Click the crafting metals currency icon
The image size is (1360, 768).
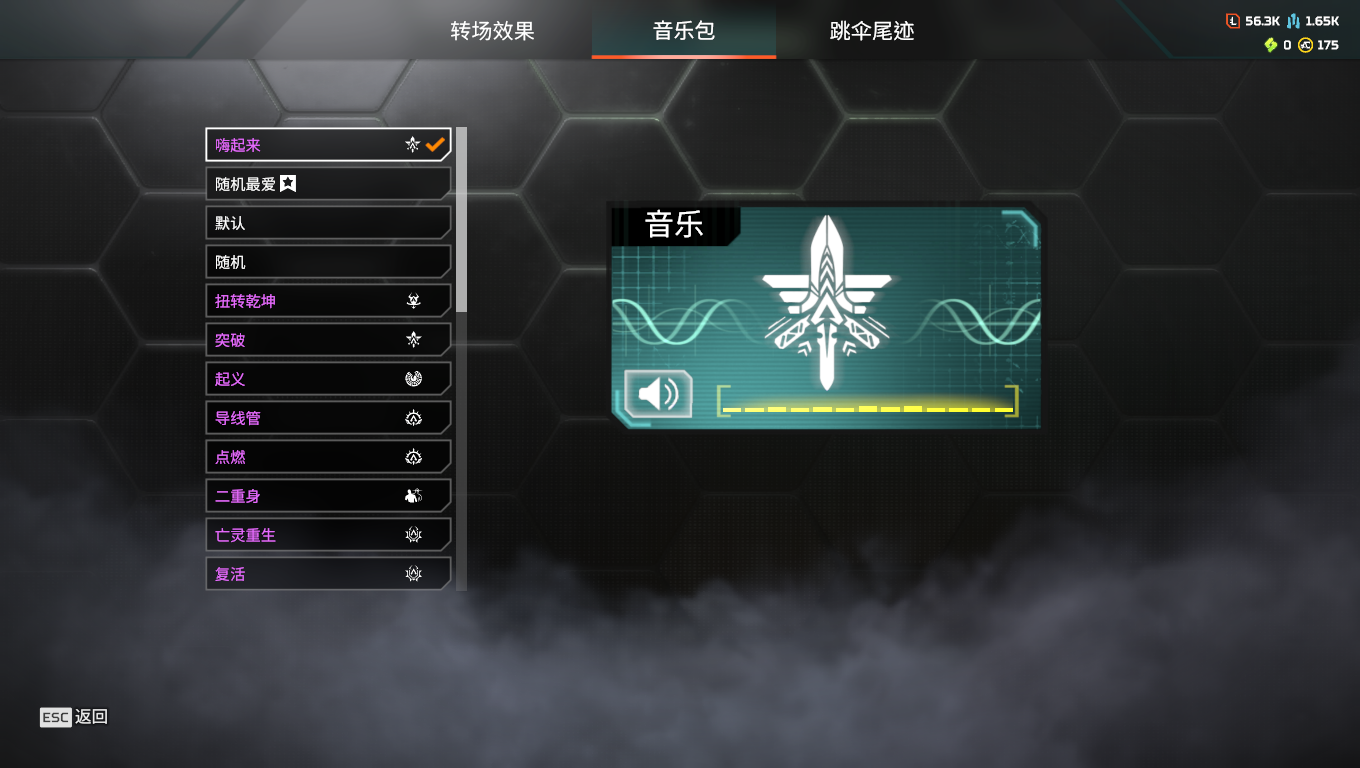point(1294,20)
